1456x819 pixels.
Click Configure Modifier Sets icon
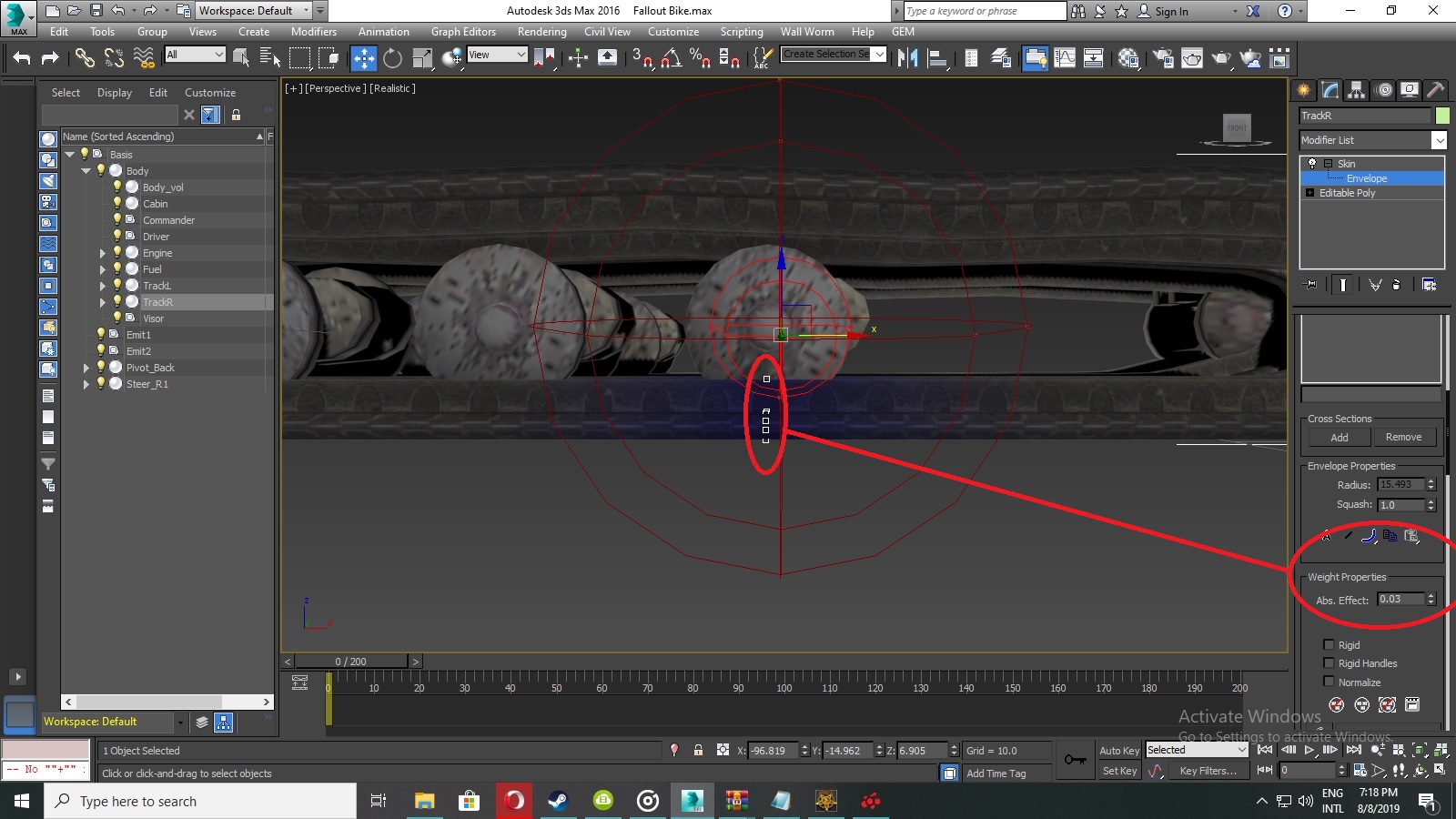(1430, 285)
